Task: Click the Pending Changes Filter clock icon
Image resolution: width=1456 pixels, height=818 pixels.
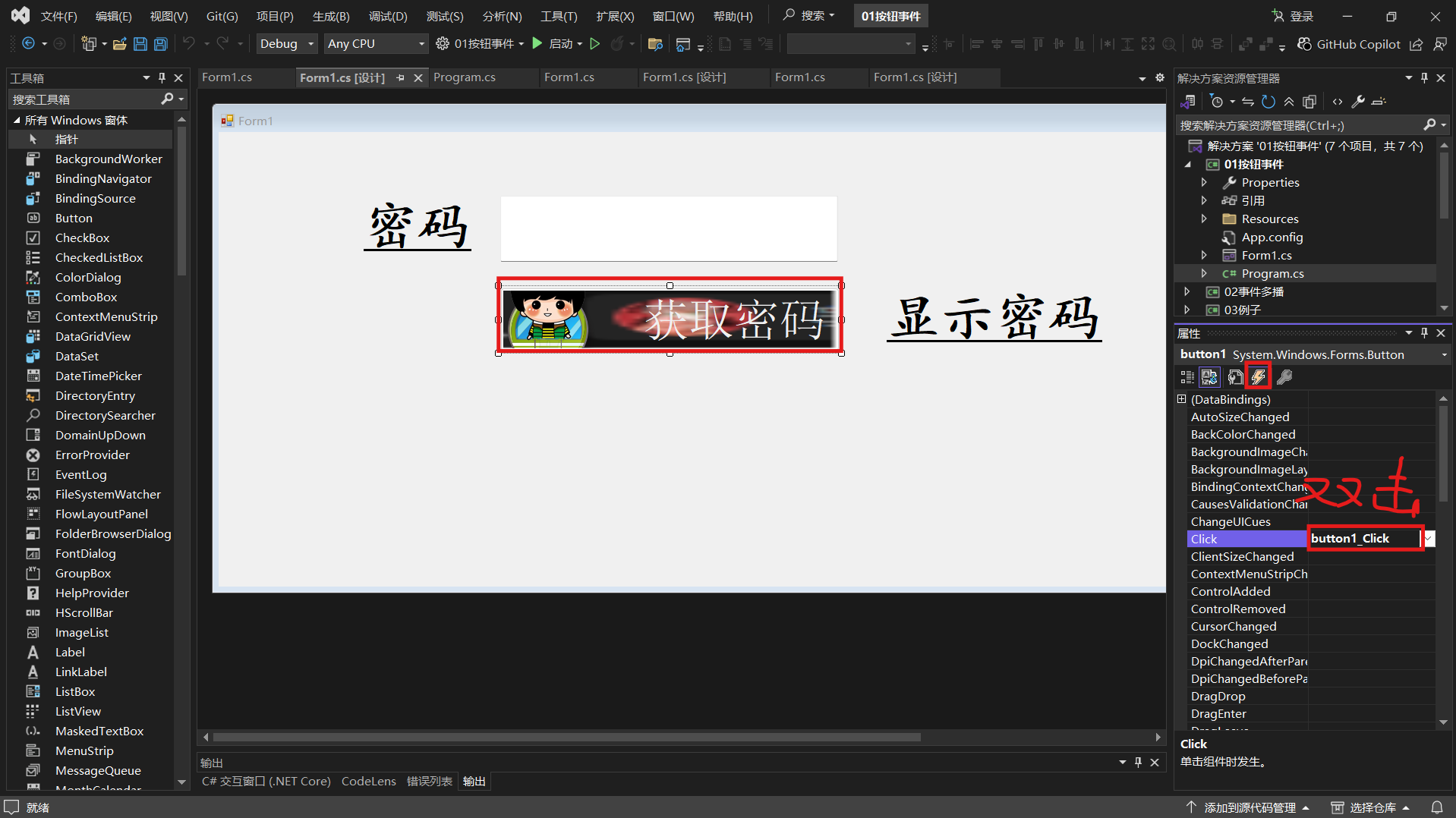Action: [x=1217, y=102]
